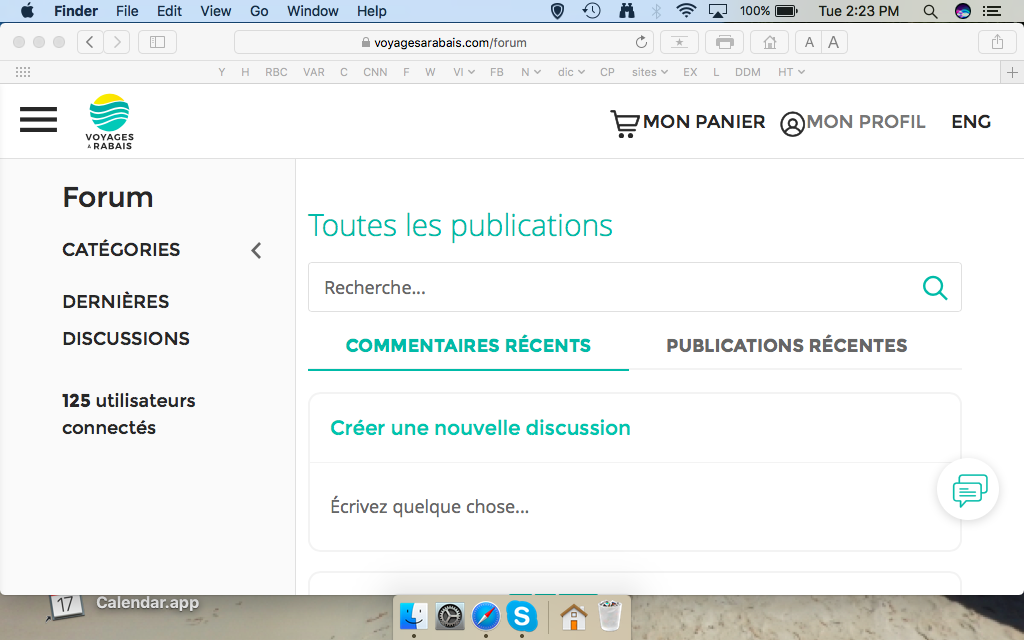Decrease text size with small A
This screenshot has height=640, width=1024.
[x=808, y=42]
